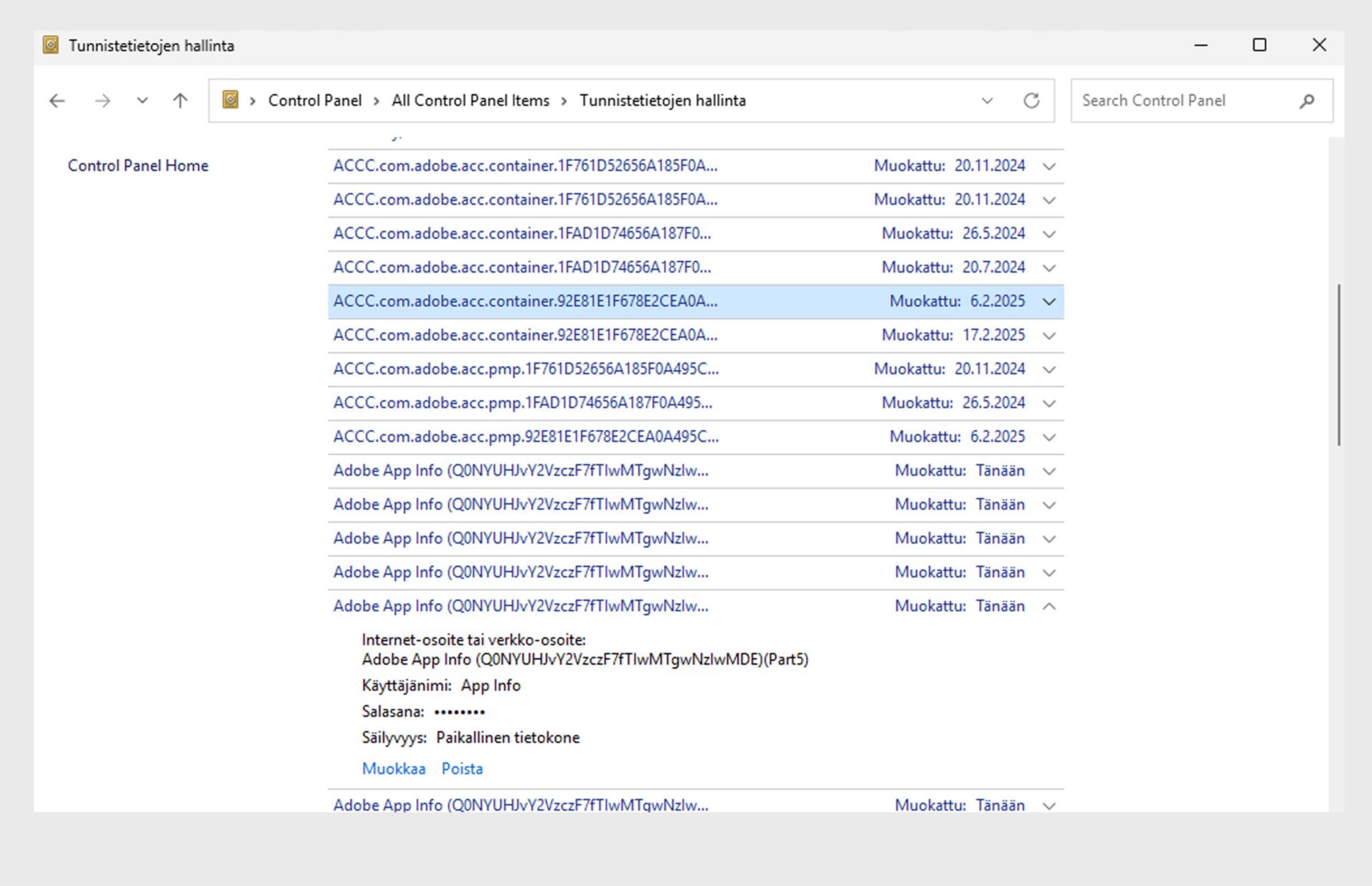This screenshot has width=1372, height=886.
Task: Maximize the Tunnistetietojen hallinta window
Action: point(1260,45)
